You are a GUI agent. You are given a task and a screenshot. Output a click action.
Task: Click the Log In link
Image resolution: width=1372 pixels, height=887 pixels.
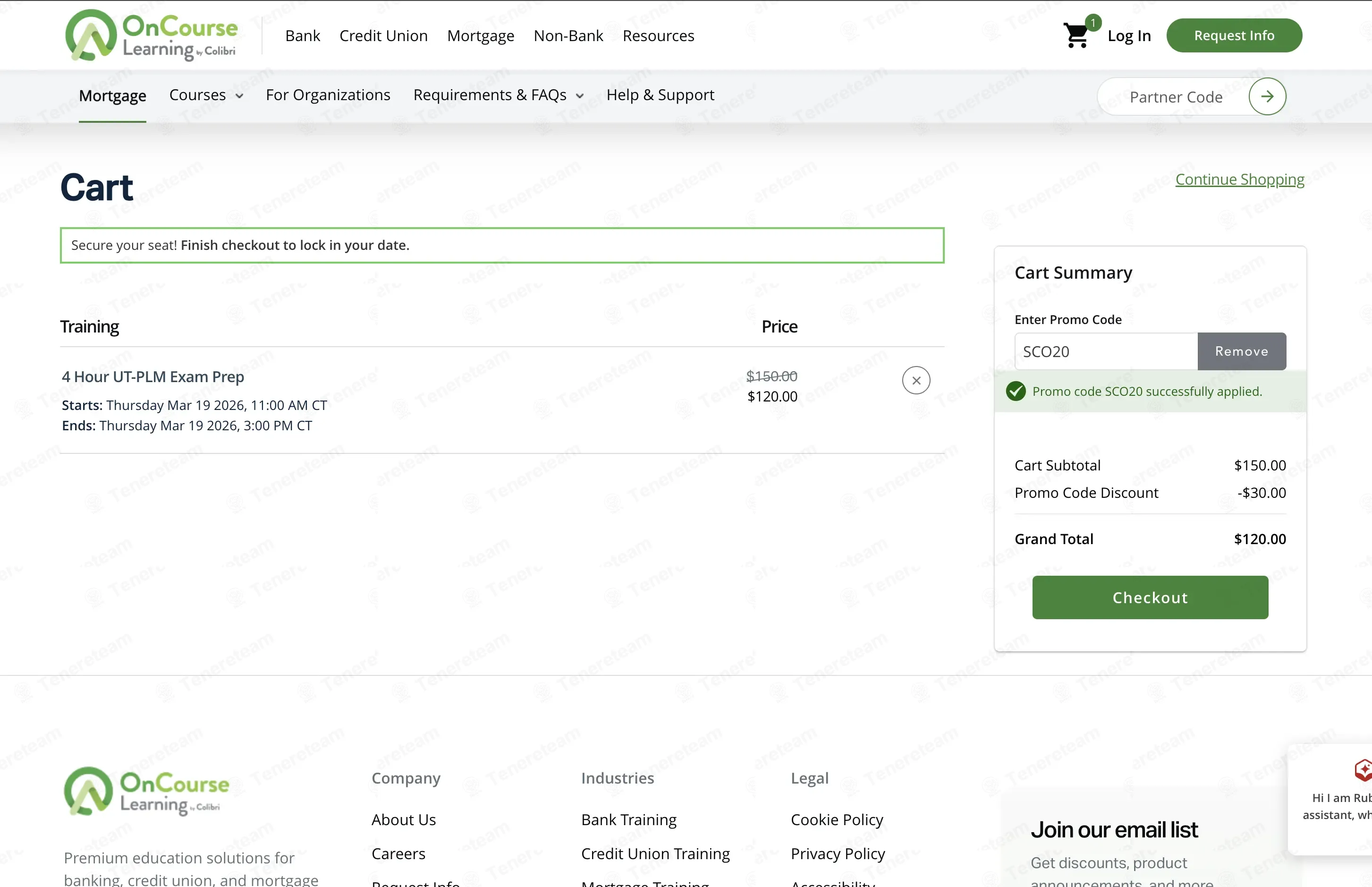pos(1129,36)
